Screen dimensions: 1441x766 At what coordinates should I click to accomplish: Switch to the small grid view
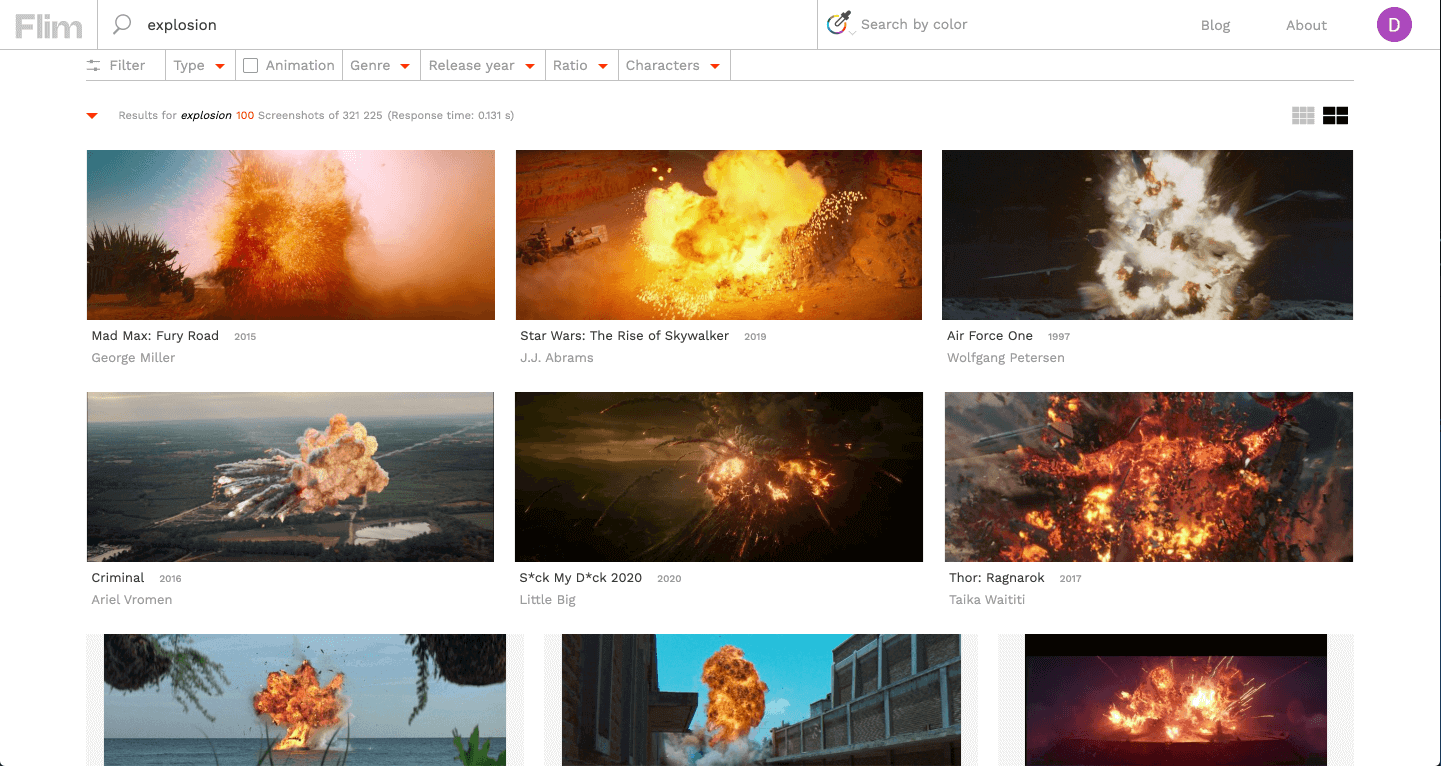click(x=1302, y=115)
